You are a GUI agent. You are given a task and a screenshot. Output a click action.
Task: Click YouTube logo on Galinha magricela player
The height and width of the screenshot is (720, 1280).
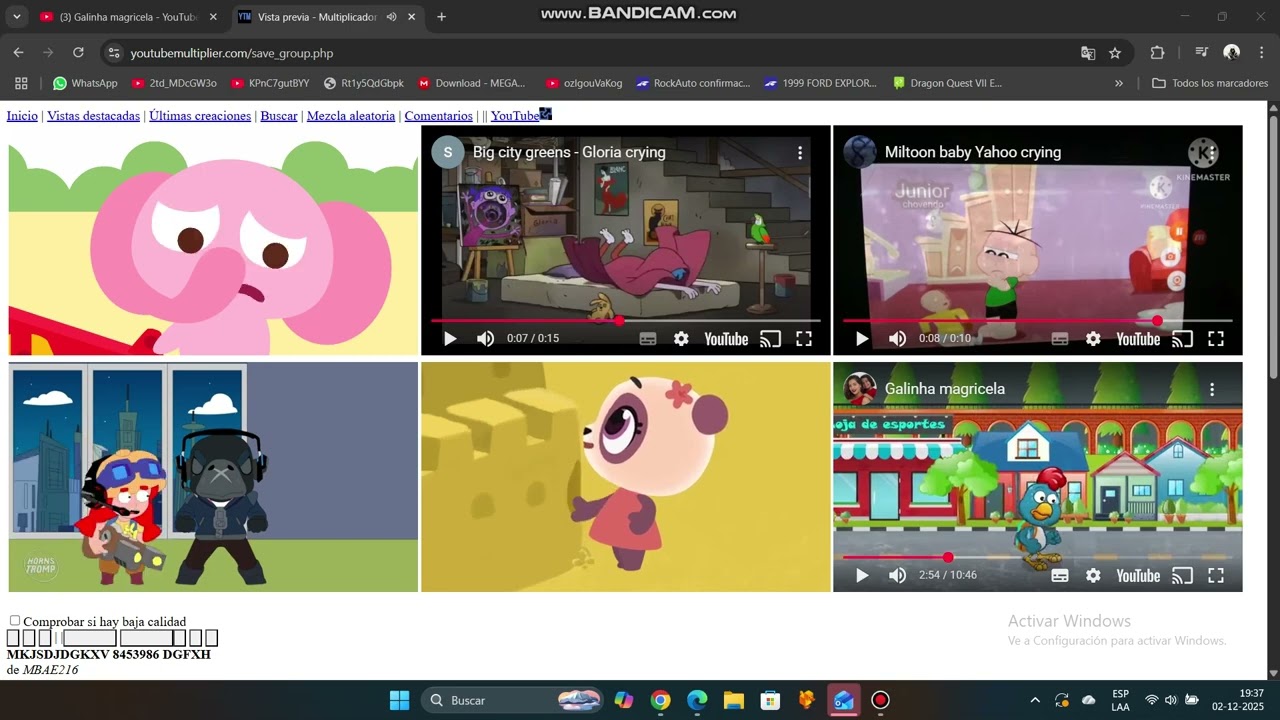[x=1138, y=576]
